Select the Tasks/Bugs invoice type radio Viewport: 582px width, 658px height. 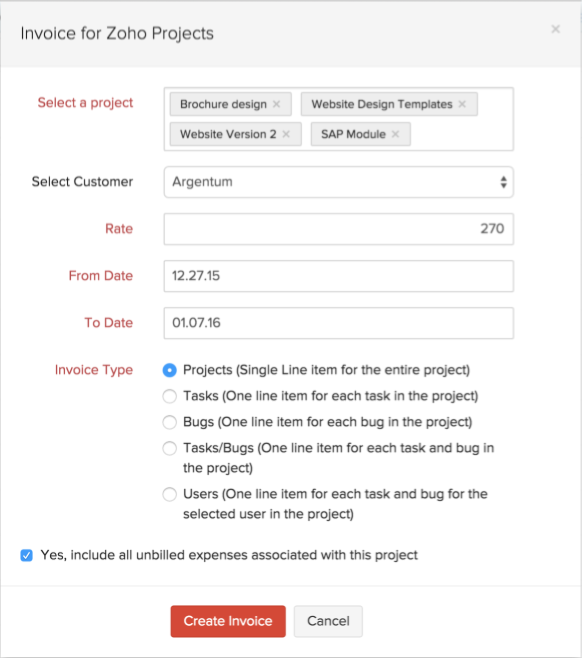(x=170, y=448)
